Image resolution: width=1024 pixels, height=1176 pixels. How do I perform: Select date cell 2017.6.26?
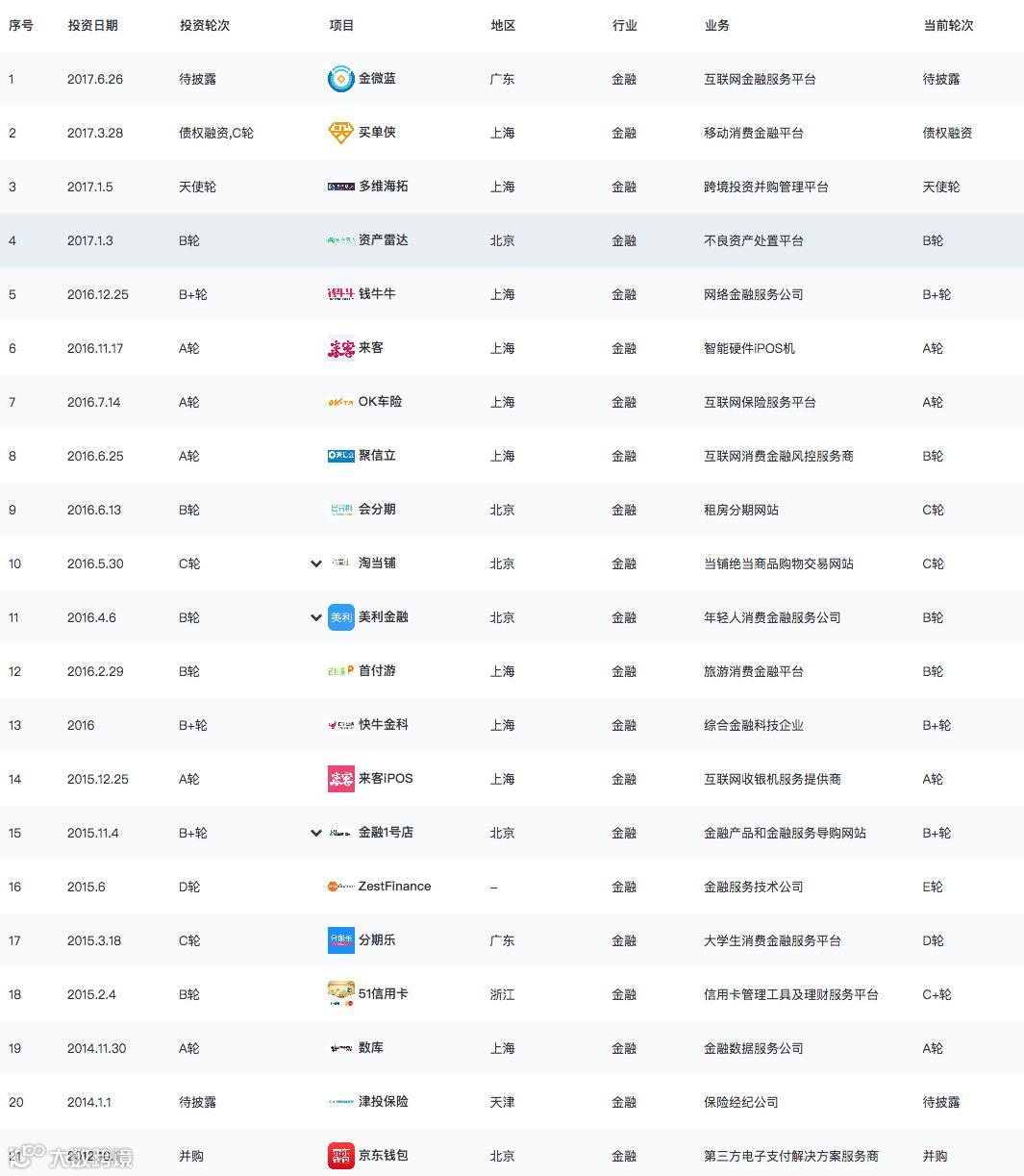click(95, 79)
